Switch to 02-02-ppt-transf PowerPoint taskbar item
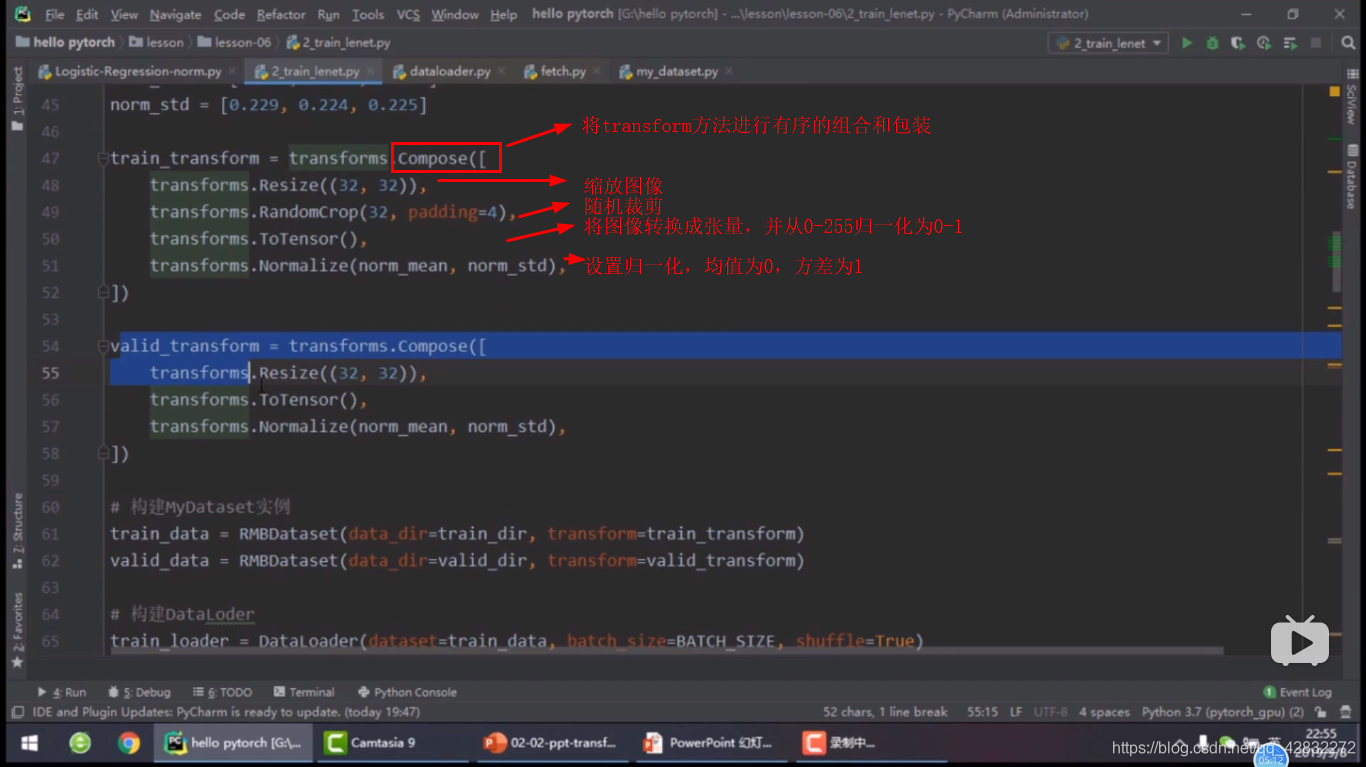 pos(551,743)
